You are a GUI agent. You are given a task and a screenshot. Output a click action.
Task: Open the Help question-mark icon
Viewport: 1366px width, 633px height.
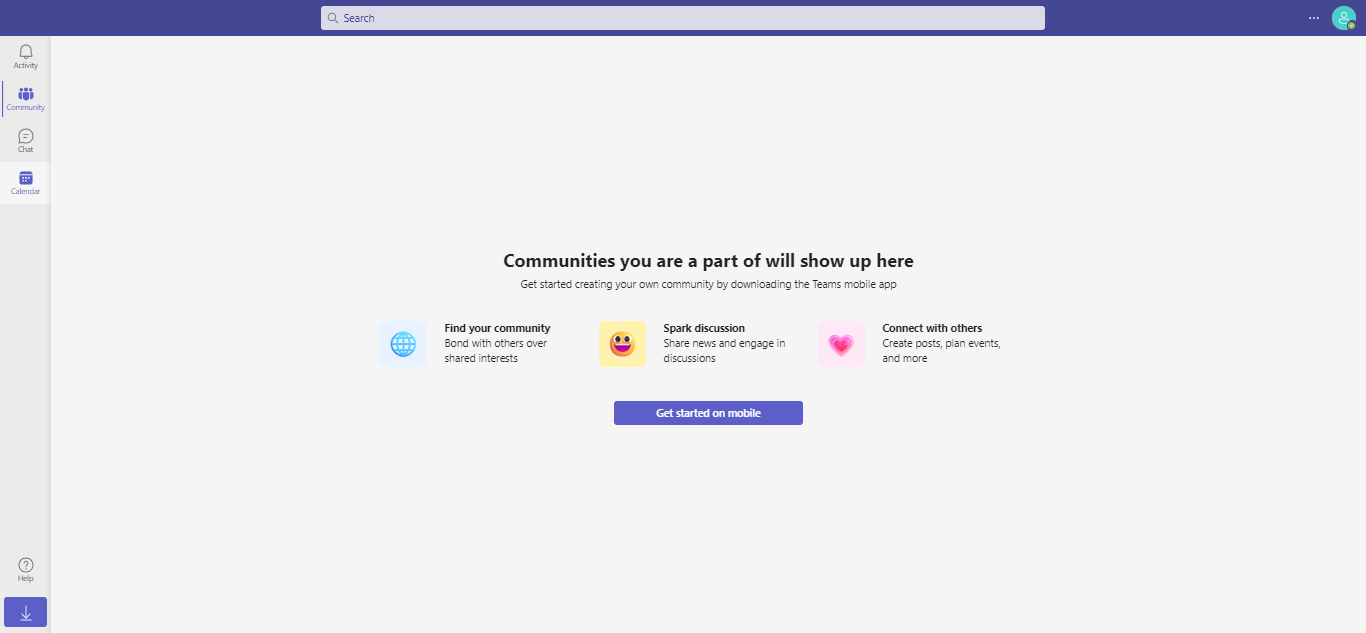(x=26, y=569)
